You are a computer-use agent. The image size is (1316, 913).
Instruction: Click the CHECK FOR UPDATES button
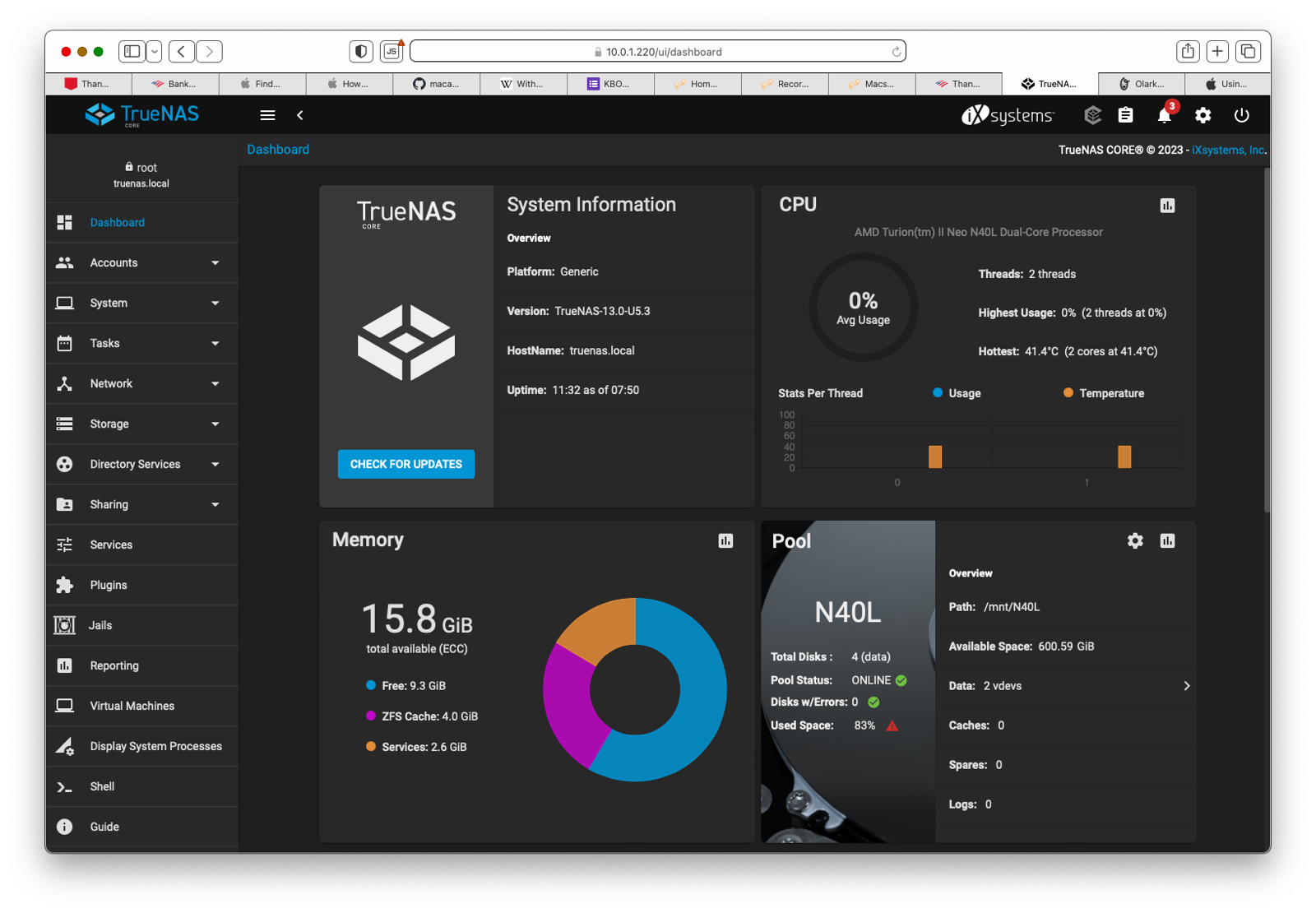(406, 464)
